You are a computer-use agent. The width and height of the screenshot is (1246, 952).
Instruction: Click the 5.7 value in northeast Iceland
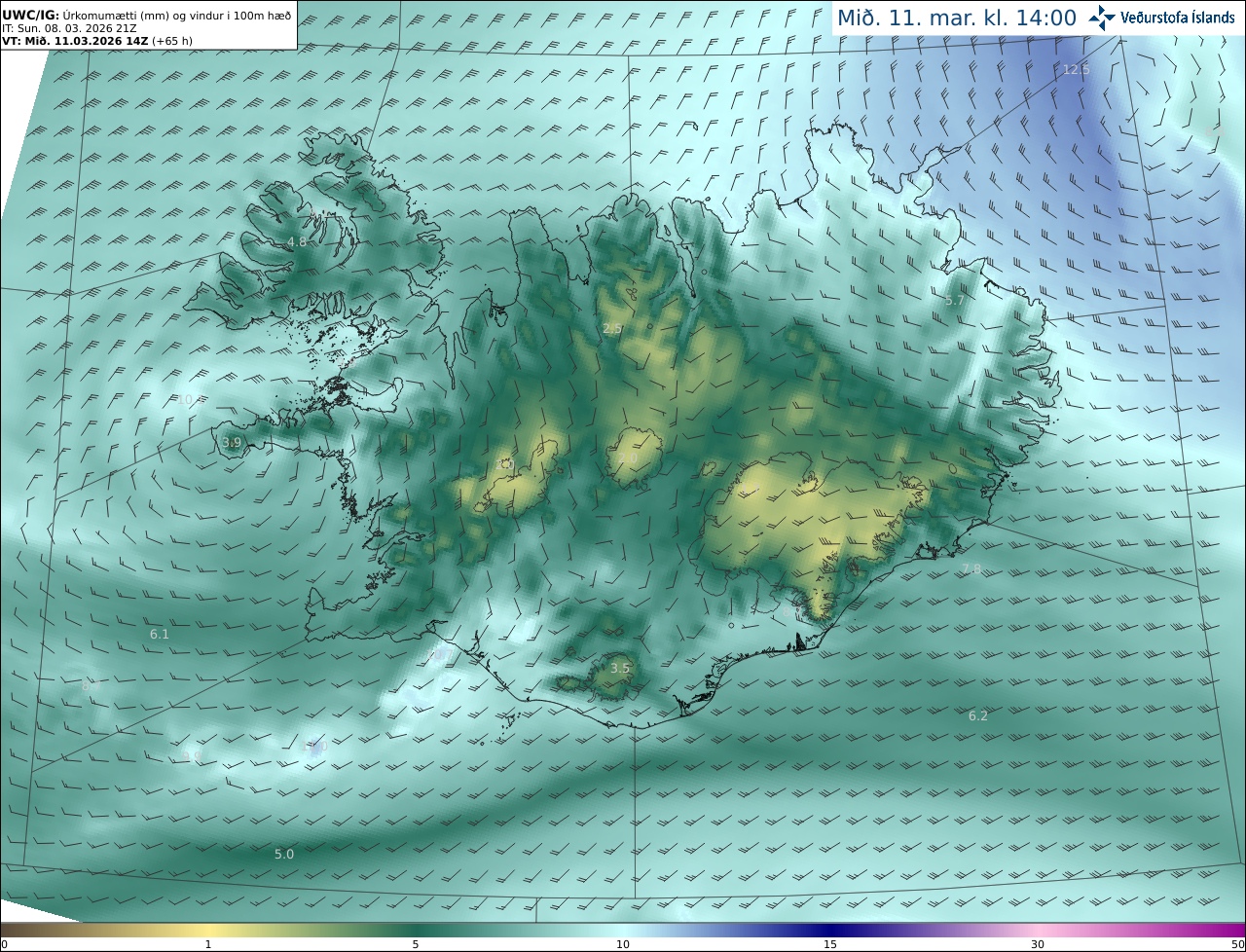pos(955,301)
